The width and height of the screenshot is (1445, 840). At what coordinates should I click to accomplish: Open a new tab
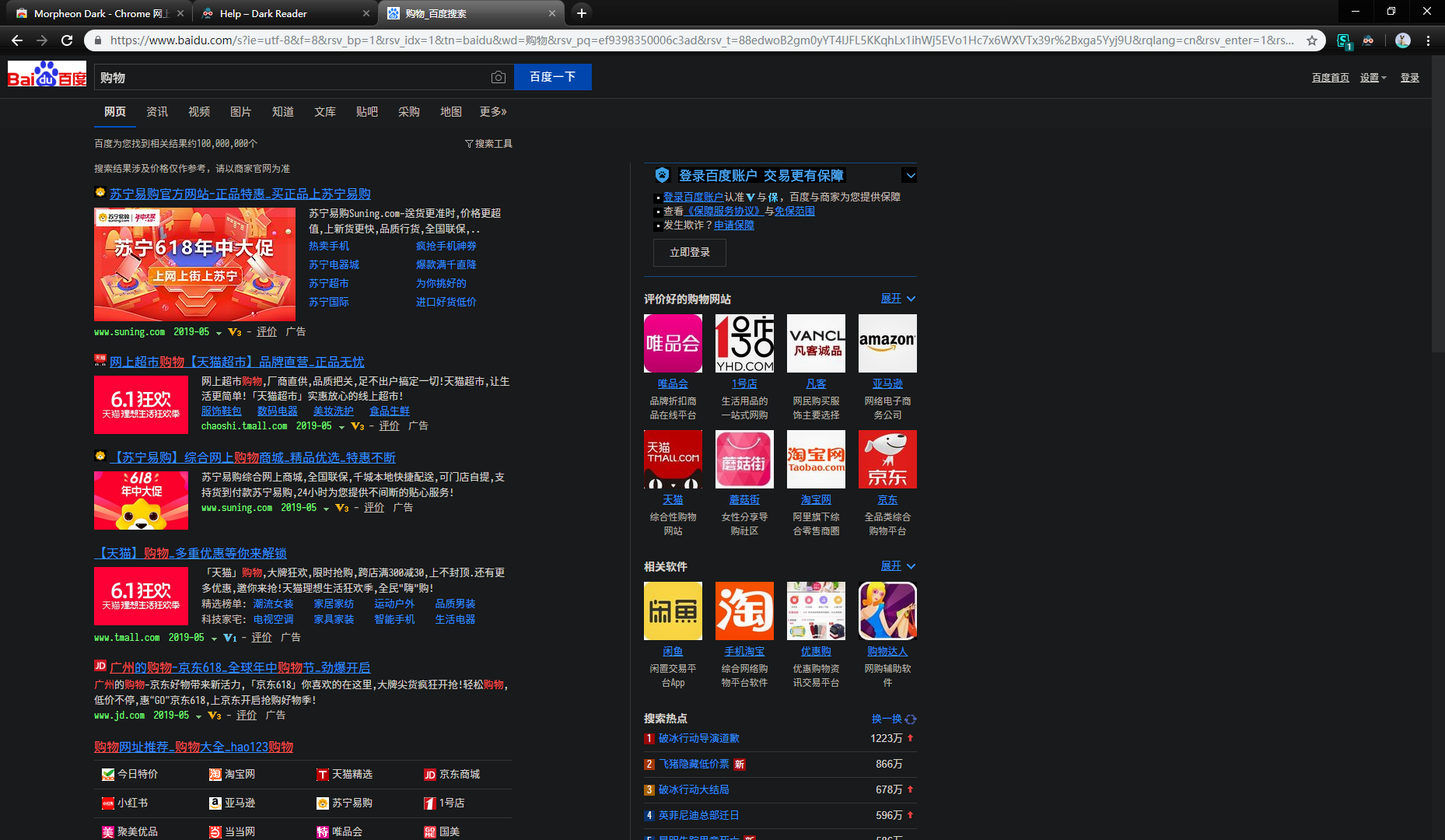582,13
